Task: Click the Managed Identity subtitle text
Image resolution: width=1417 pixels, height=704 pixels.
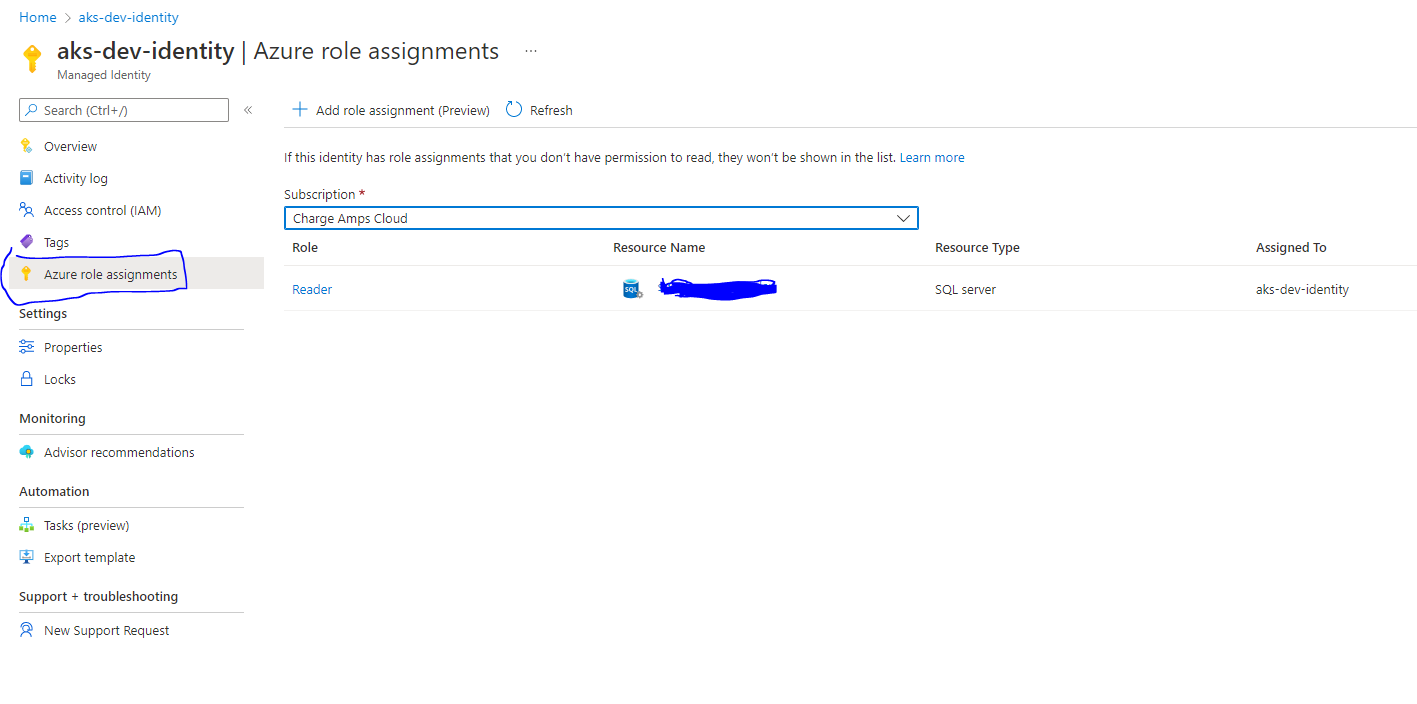Action: click(x=104, y=75)
